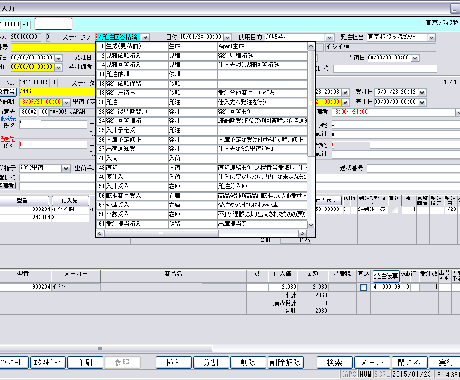
Task: Click the right arrow of the dropdown list's horizontal scrollbar
Action: coord(302,233)
